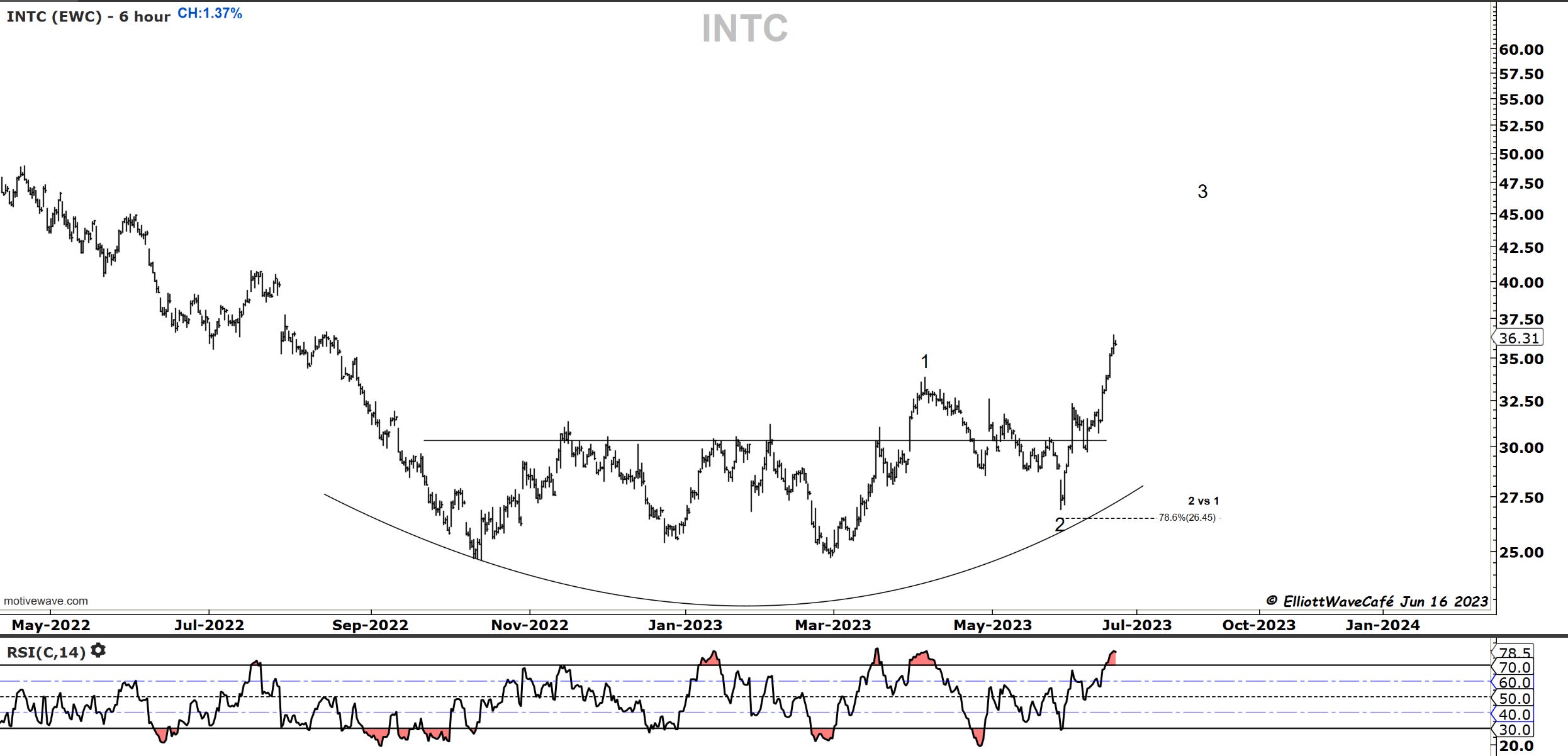Image resolution: width=1568 pixels, height=756 pixels.
Task: Select the 60.0 RSI level marker
Action: click(x=1514, y=682)
